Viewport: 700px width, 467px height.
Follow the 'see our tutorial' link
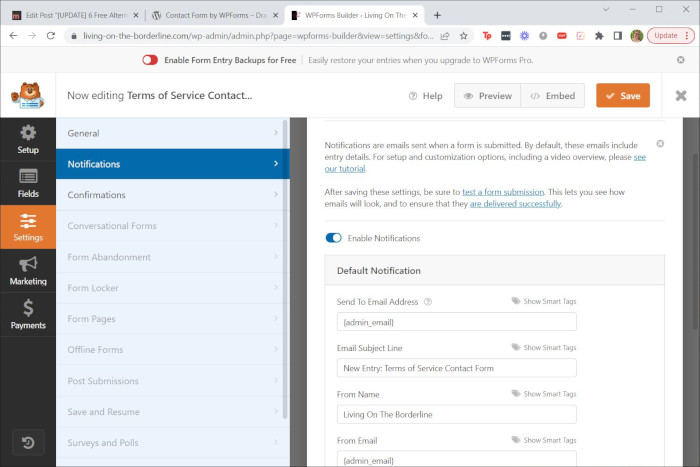(640, 157)
